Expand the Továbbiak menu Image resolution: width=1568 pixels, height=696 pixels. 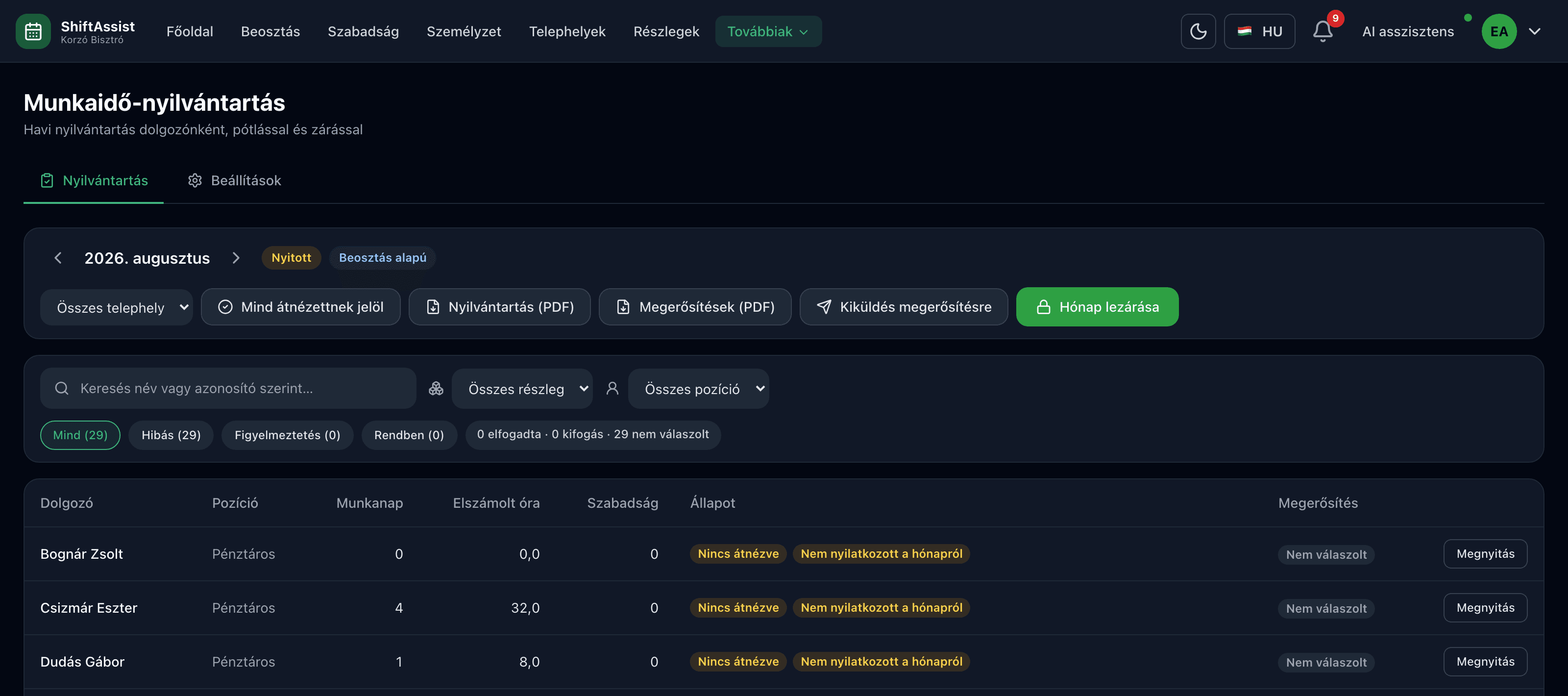click(x=768, y=32)
